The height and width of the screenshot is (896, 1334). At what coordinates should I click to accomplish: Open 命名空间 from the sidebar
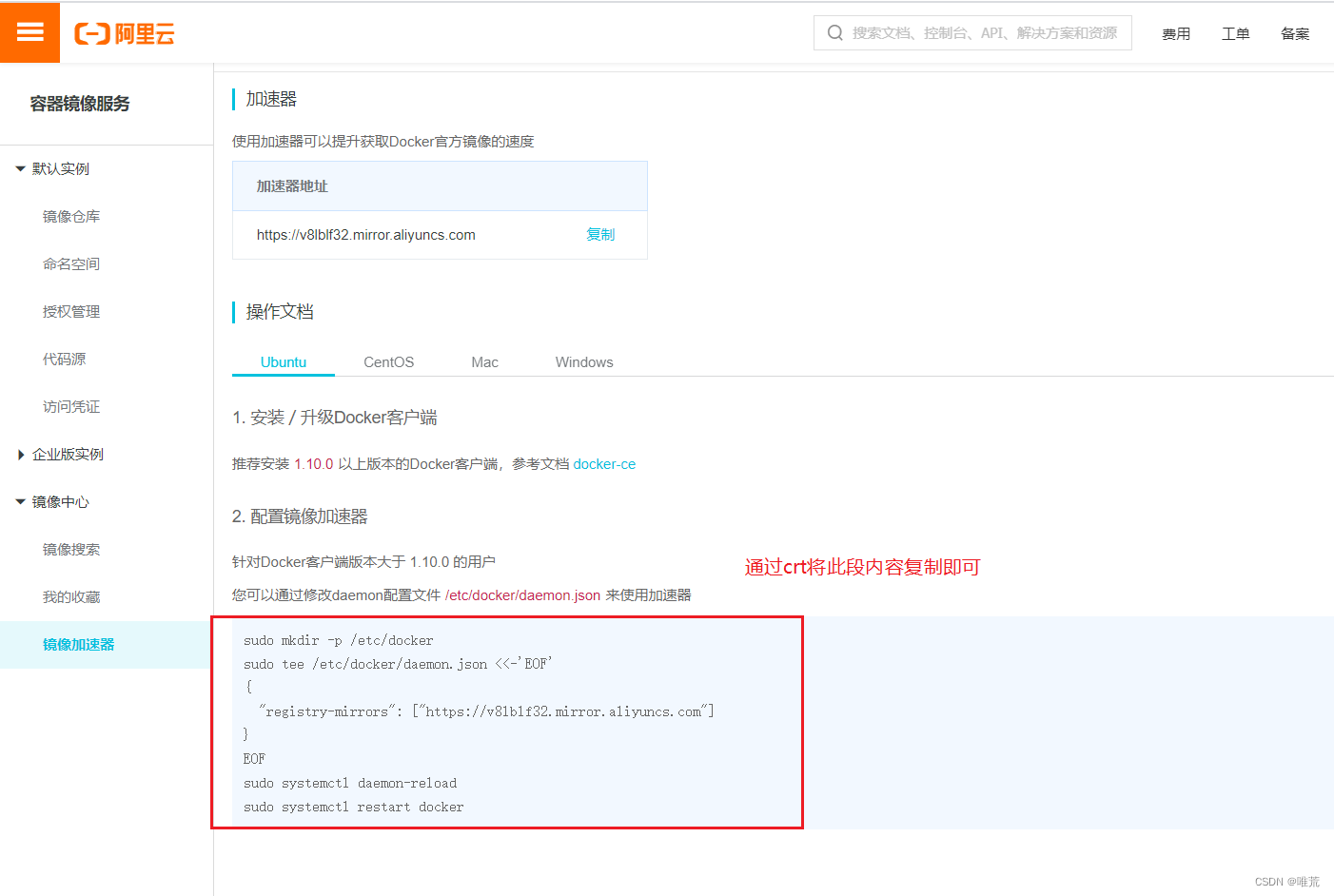click(71, 263)
